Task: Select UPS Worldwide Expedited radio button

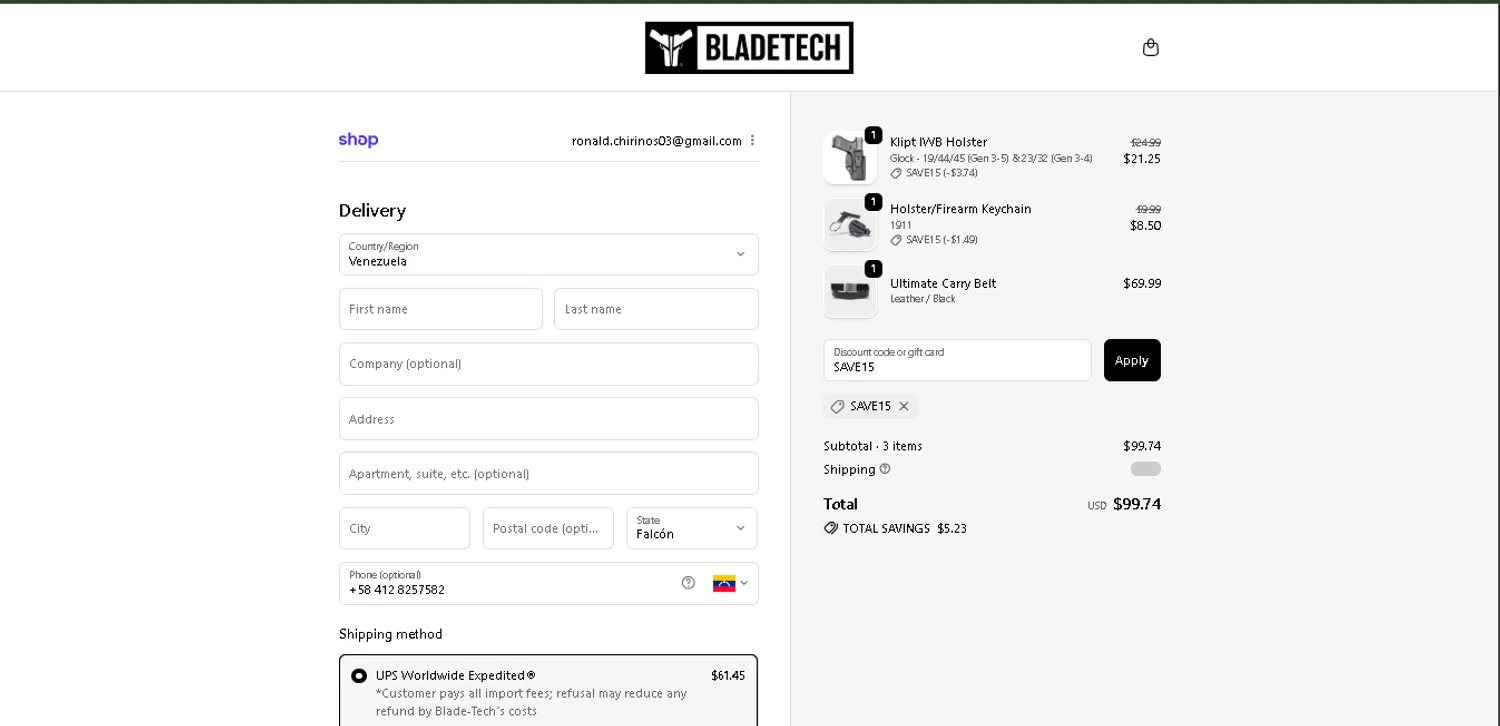Action: tap(359, 676)
